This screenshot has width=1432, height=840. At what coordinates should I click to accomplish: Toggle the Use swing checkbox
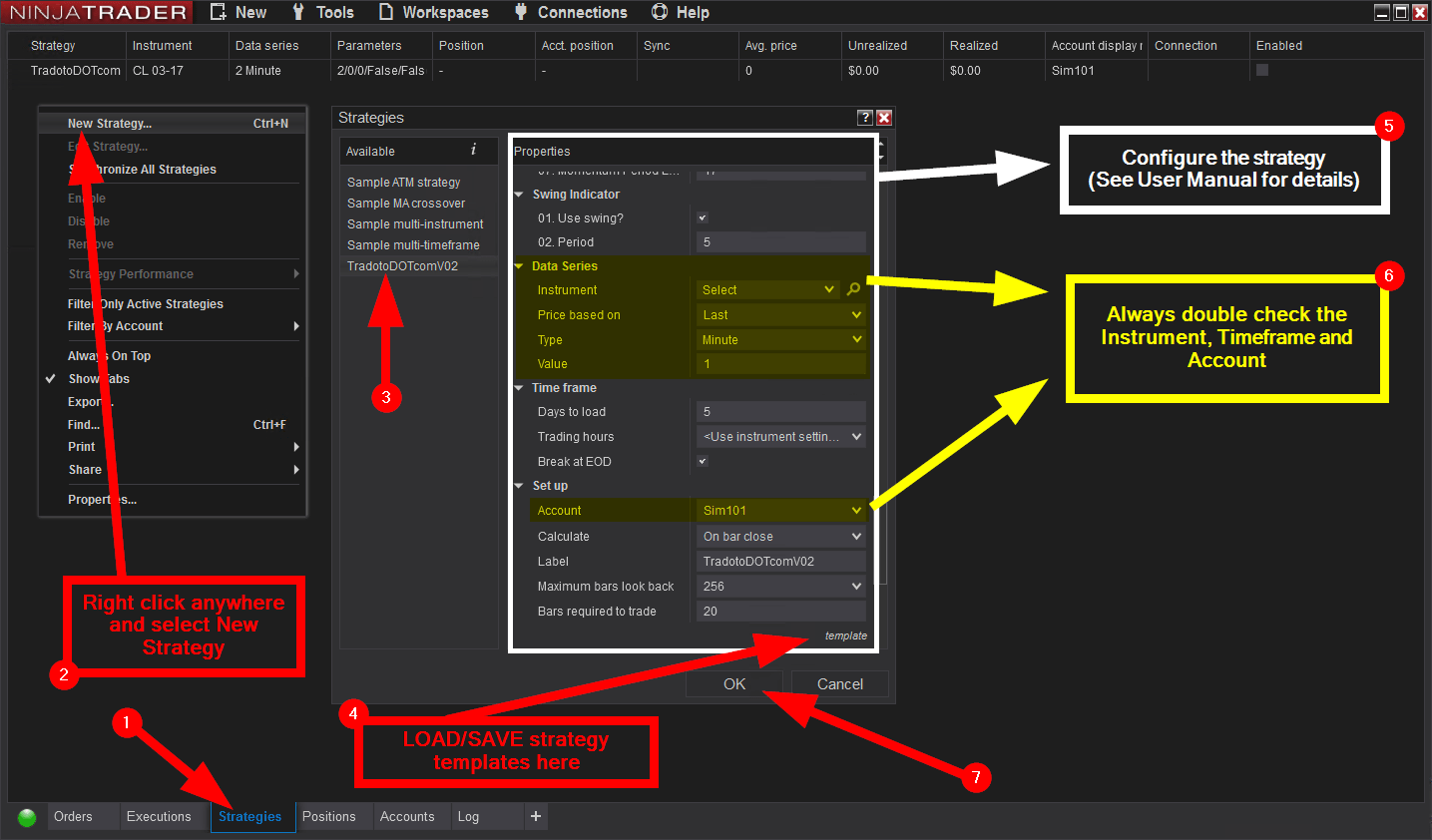tap(703, 217)
